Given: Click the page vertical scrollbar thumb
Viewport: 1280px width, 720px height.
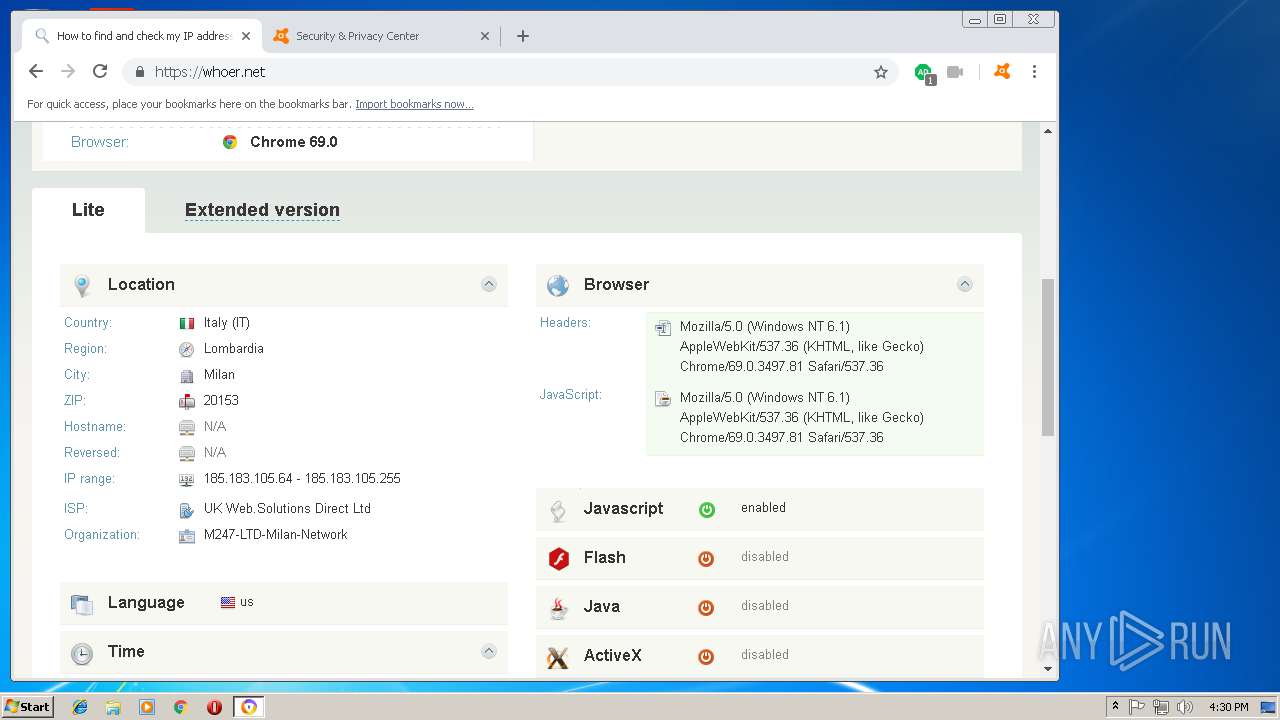Looking at the screenshot, I should (1048, 357).
